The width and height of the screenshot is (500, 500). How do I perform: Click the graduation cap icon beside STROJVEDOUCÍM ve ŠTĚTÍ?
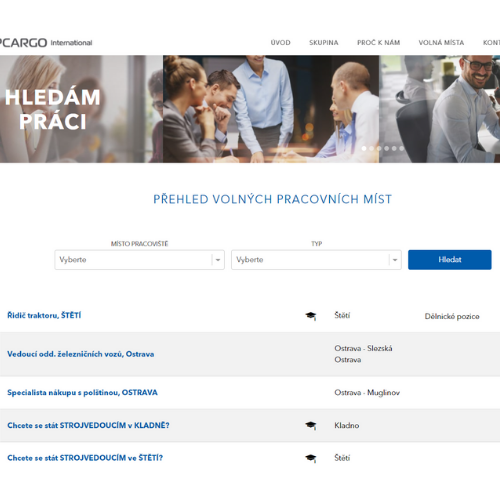[x=311, y=458]
